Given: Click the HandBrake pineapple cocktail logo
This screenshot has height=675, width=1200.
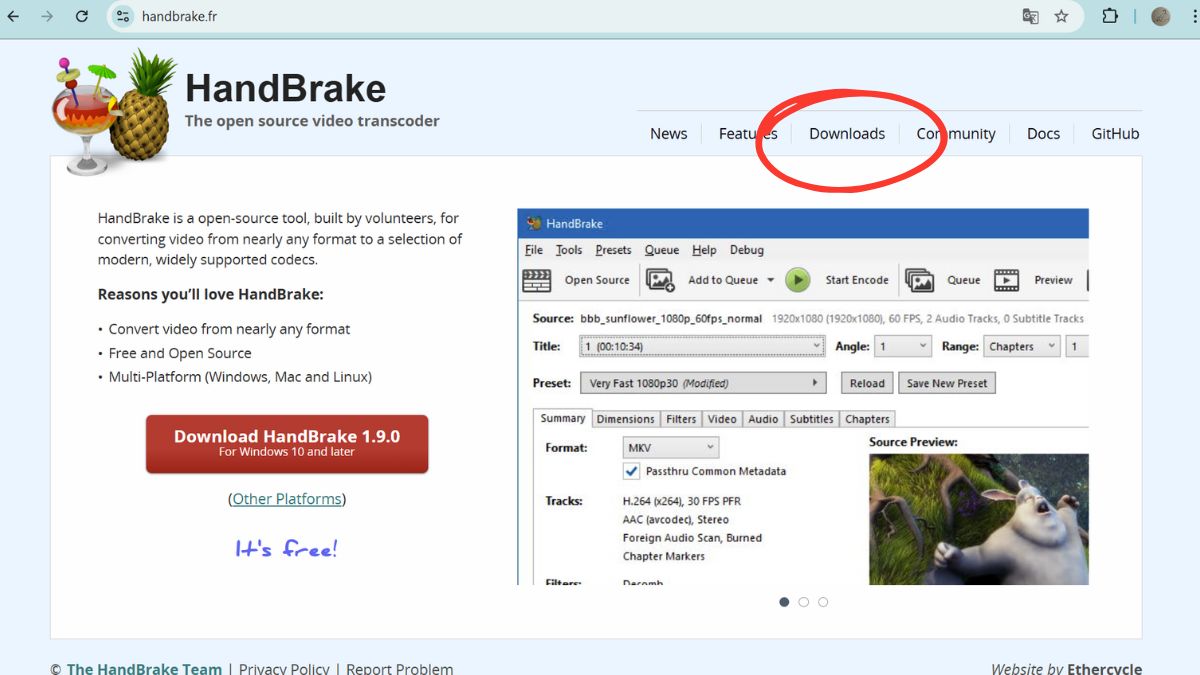Looking at the screenshot, I should coord(113,112).
